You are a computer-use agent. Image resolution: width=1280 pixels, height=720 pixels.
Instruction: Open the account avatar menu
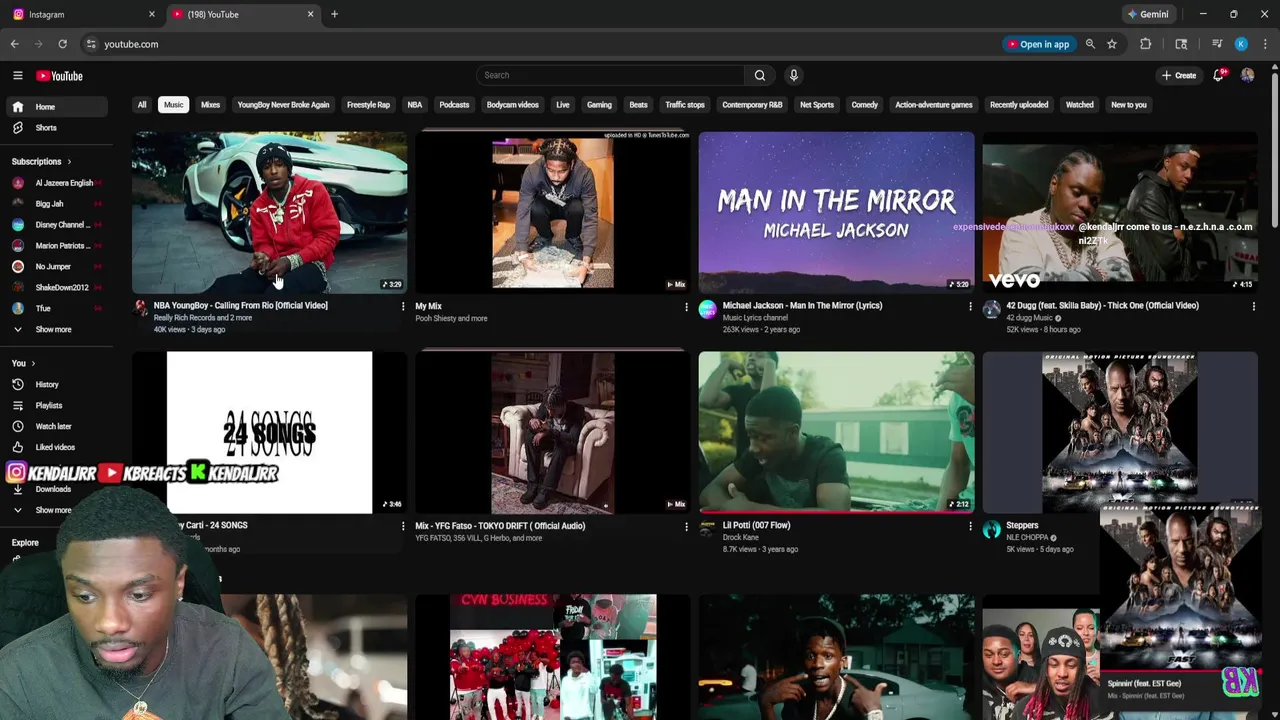point(1247,75)
